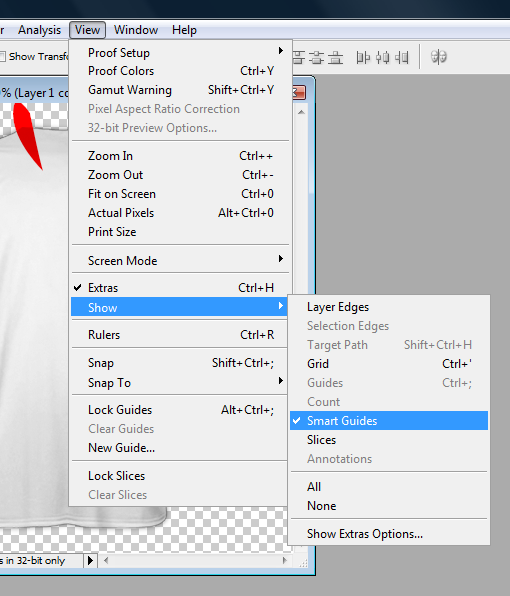Click the Distribute bottom edges icon
This screenshot has width=510, height=596.
[335, 57]
